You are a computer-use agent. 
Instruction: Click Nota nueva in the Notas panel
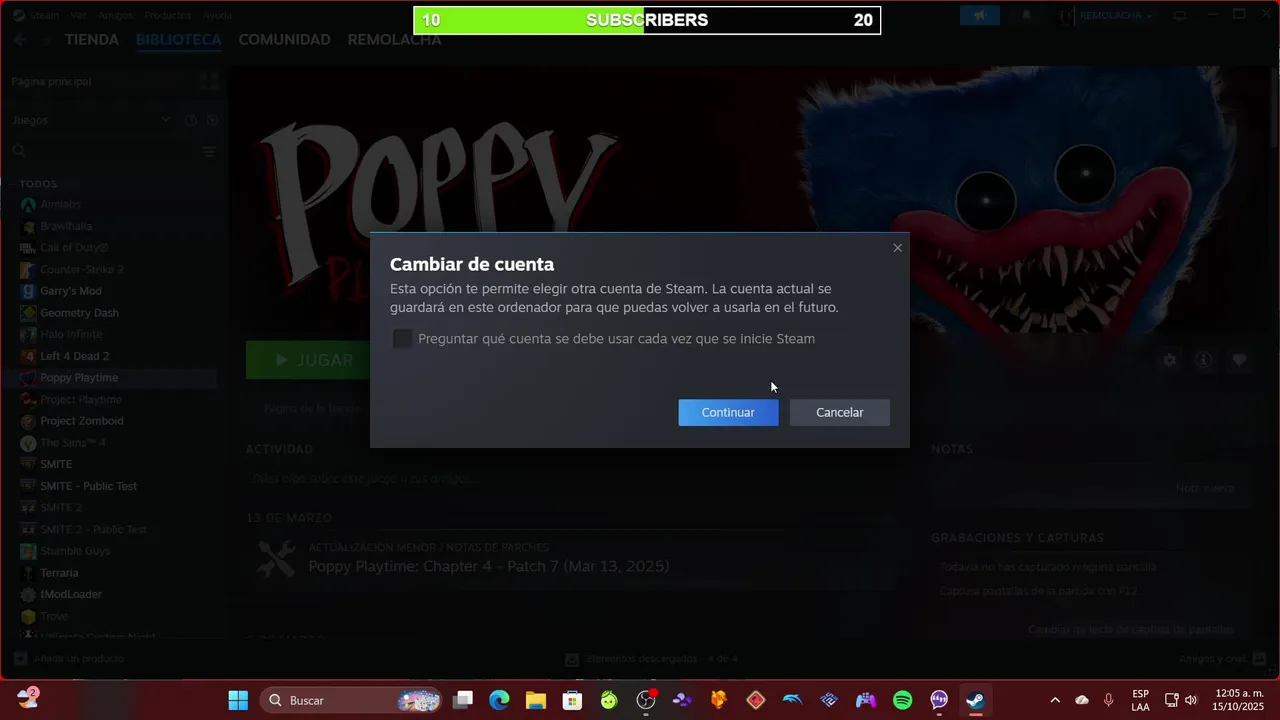pyautogui.click(x=1205, y=488)
